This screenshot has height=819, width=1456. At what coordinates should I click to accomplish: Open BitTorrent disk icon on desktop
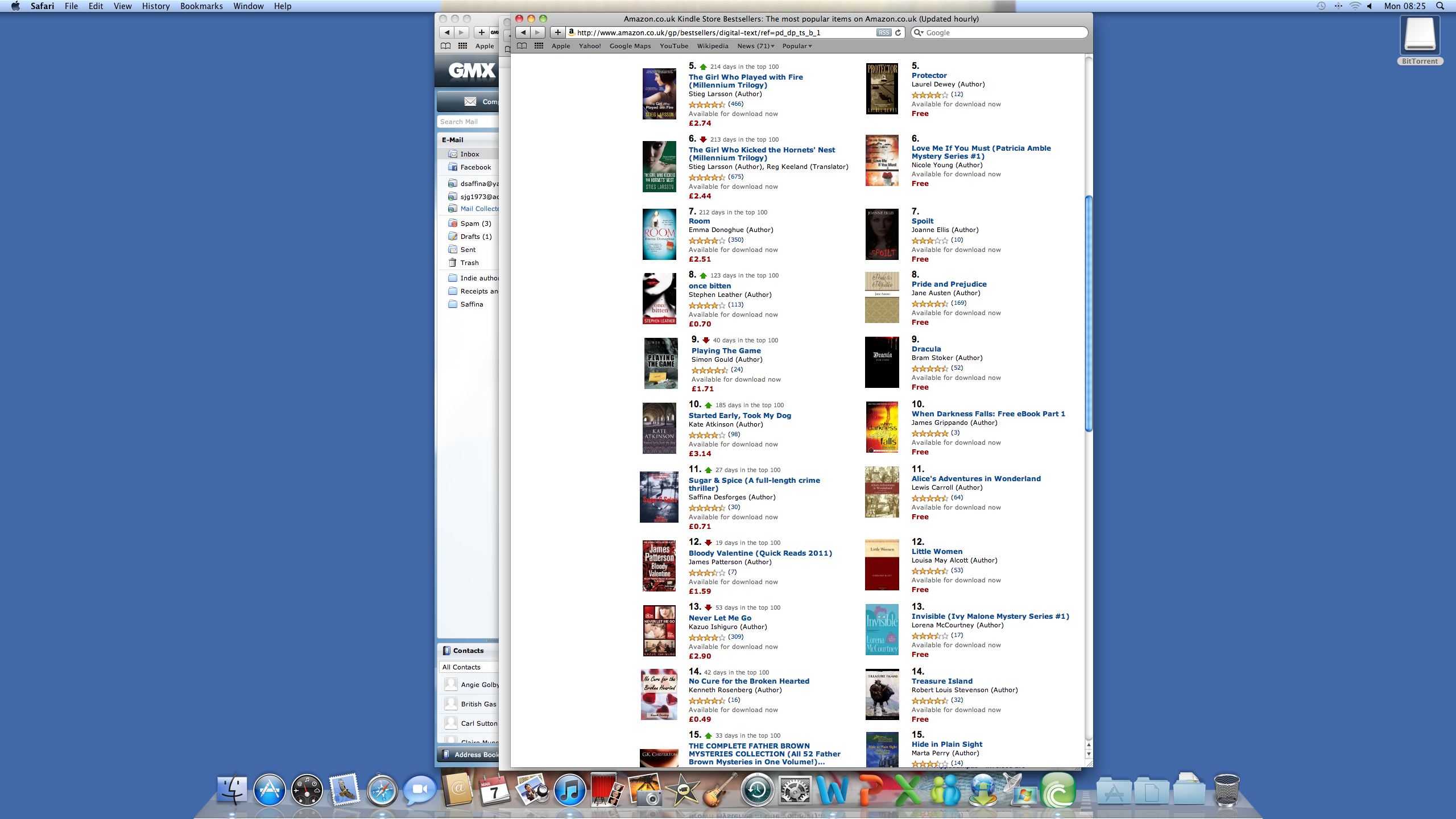(x=1420, y=35)
